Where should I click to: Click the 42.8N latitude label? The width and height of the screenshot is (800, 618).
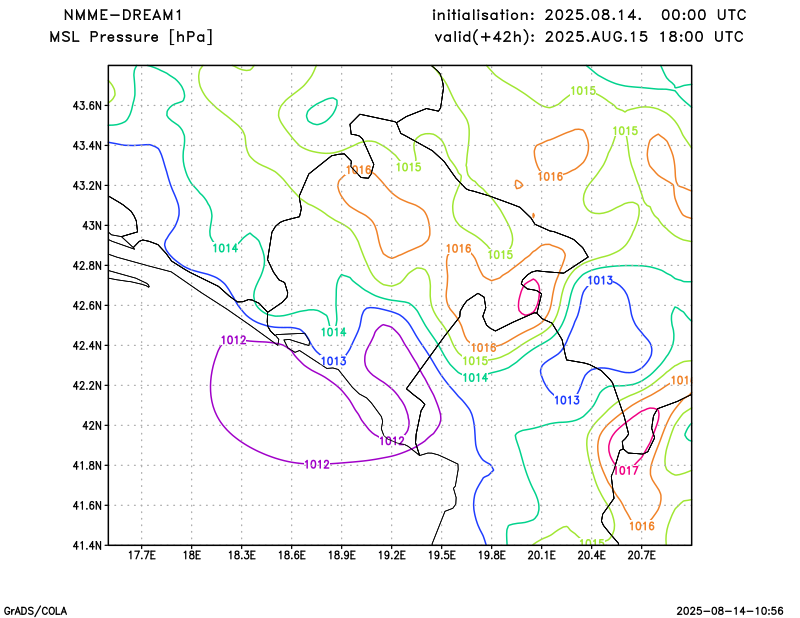pyautogui.click(x=87, y=265)
